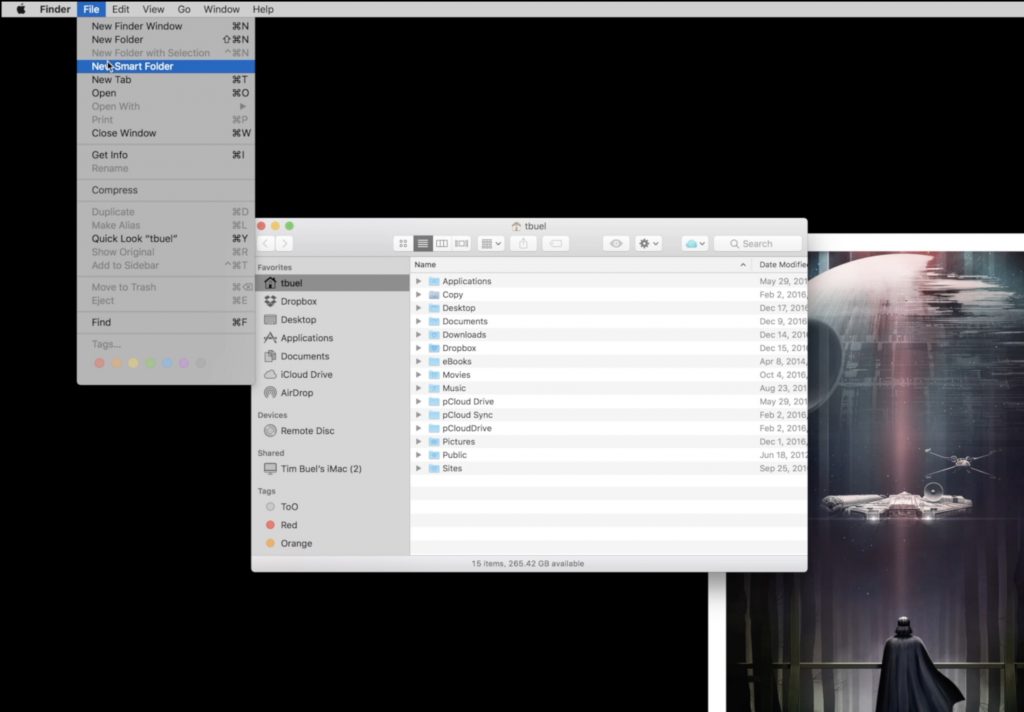Screen dimensions: 1024x712
Task: Click the red tag dot in File menu
Action: tap(99, 363)
